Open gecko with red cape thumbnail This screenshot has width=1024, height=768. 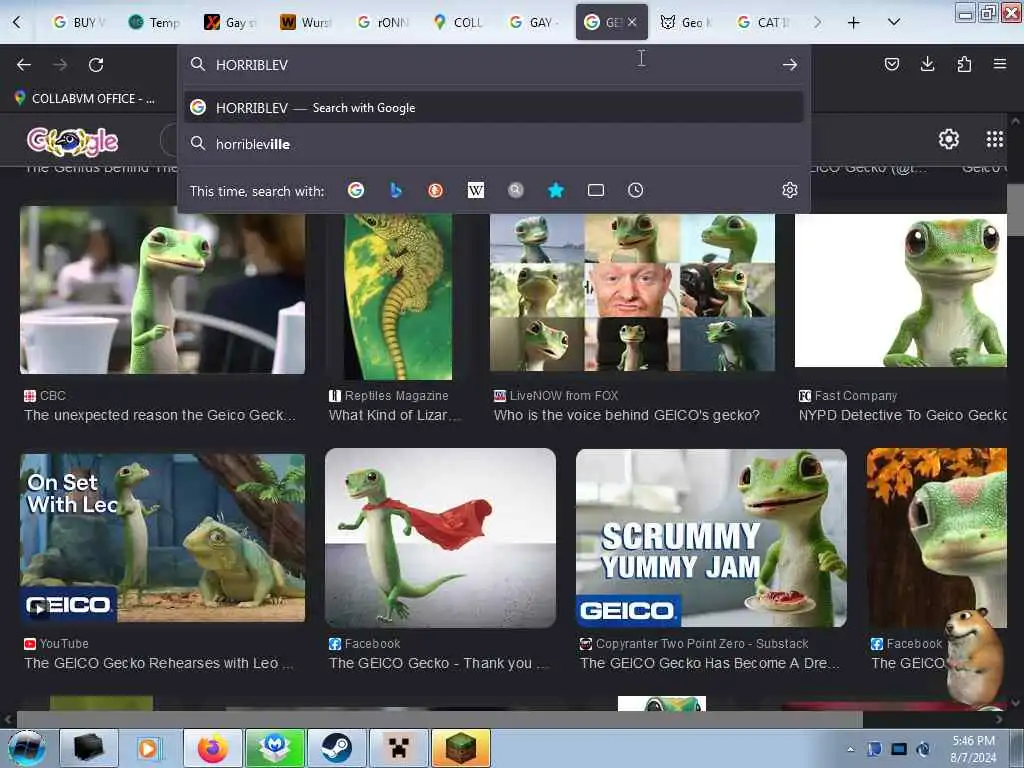[441, 538]
